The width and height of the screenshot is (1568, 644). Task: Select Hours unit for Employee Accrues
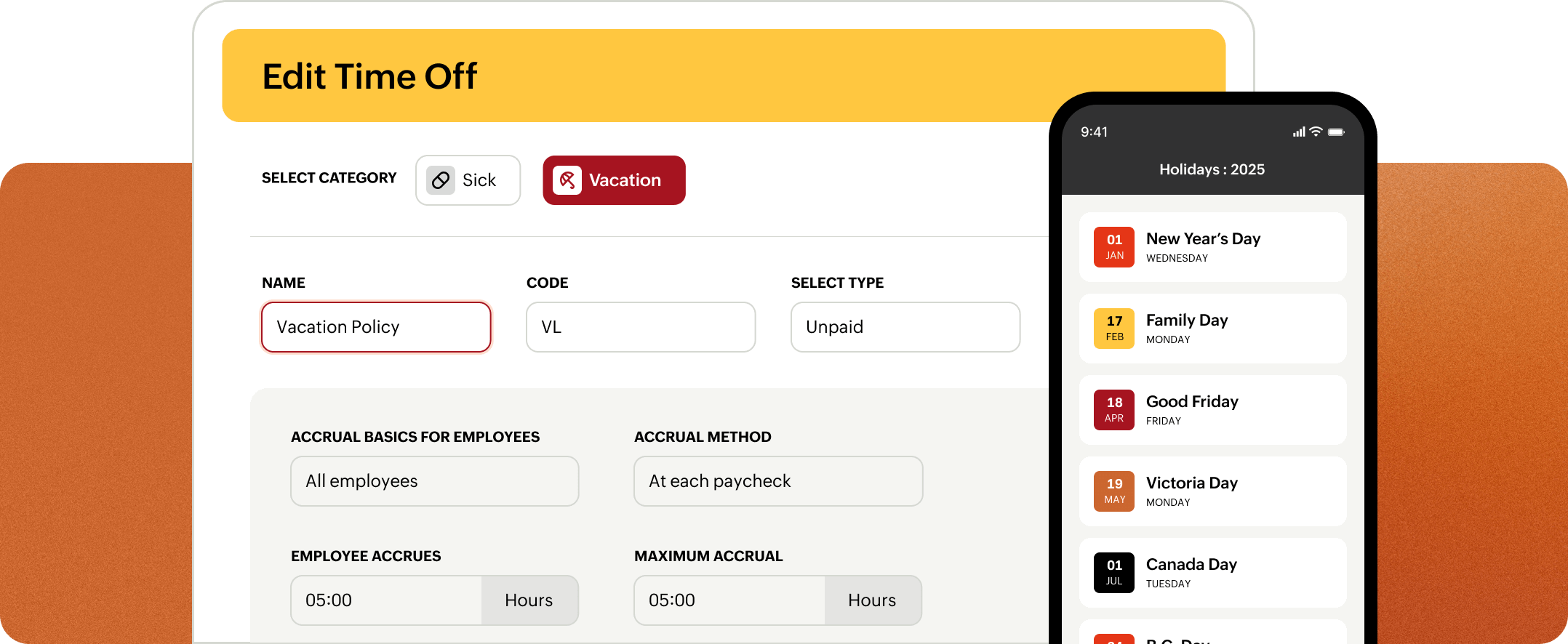pos(529,600)
